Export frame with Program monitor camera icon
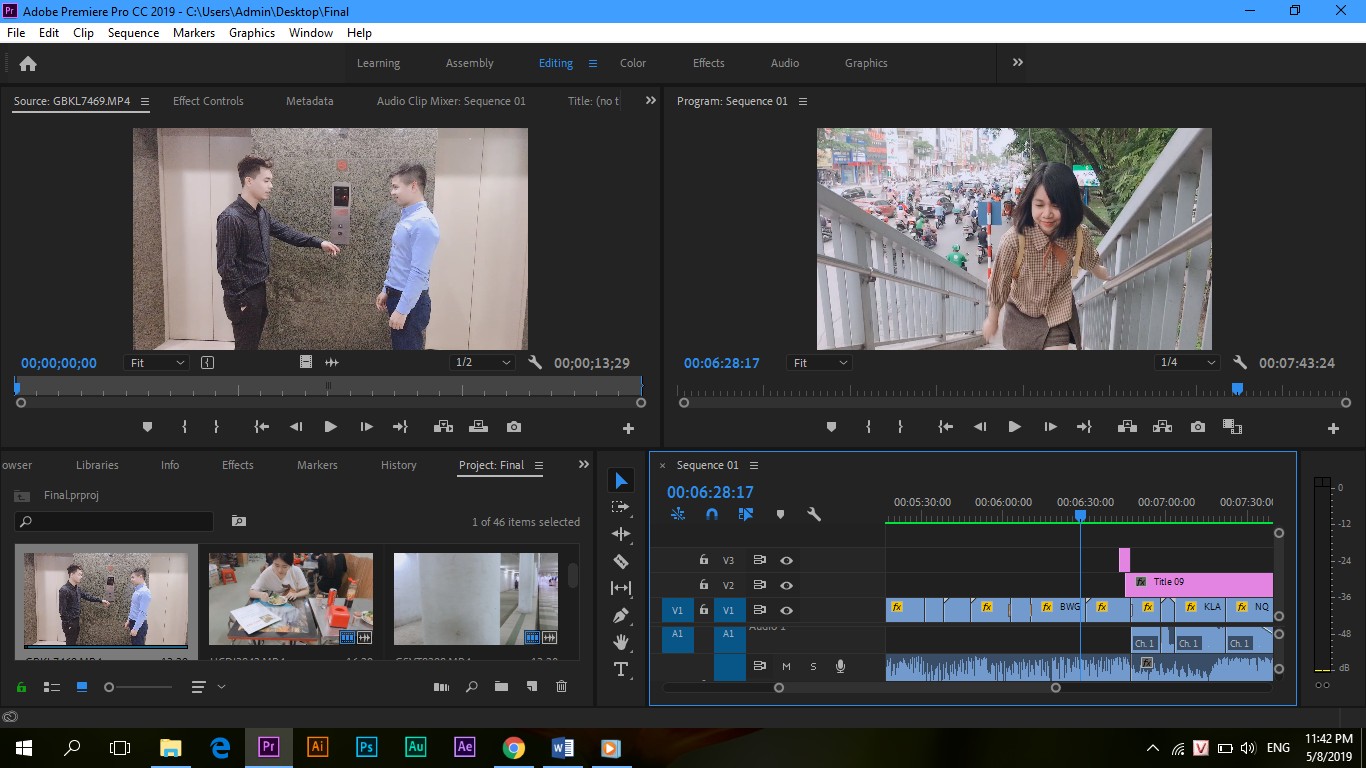1366x768 pixels. point(1198,427)
